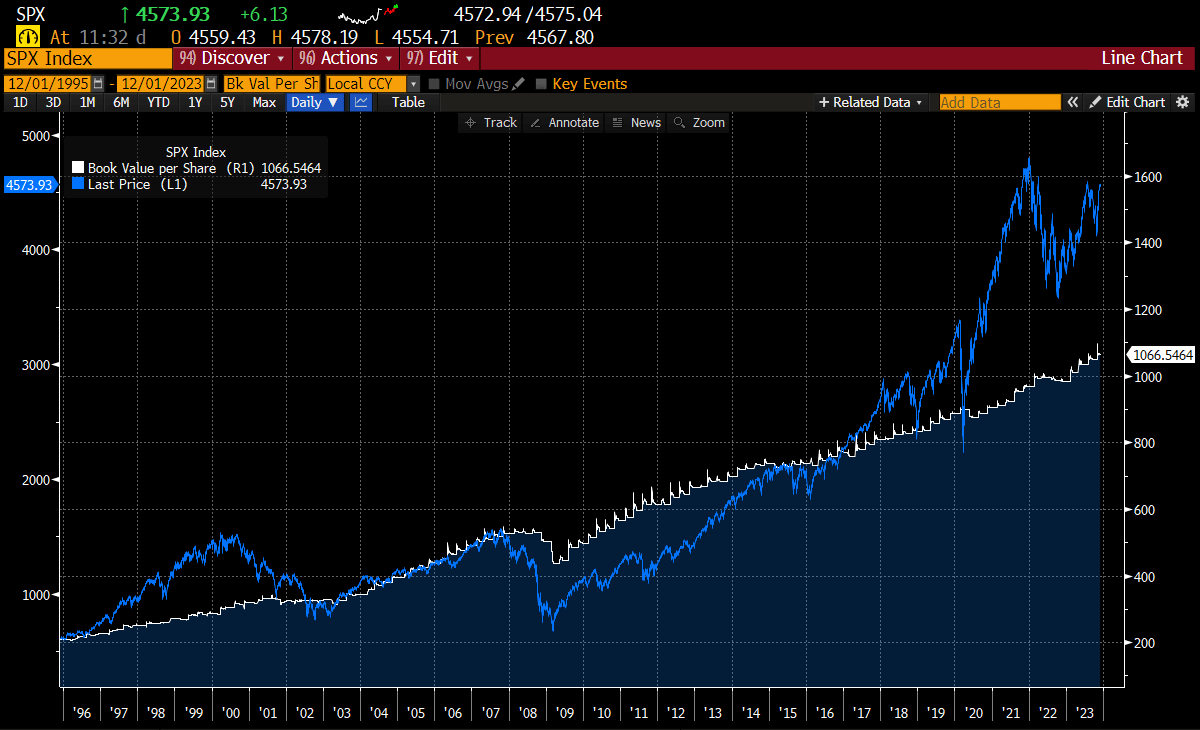Activate the Zoom tool

(x=699, y=122)
